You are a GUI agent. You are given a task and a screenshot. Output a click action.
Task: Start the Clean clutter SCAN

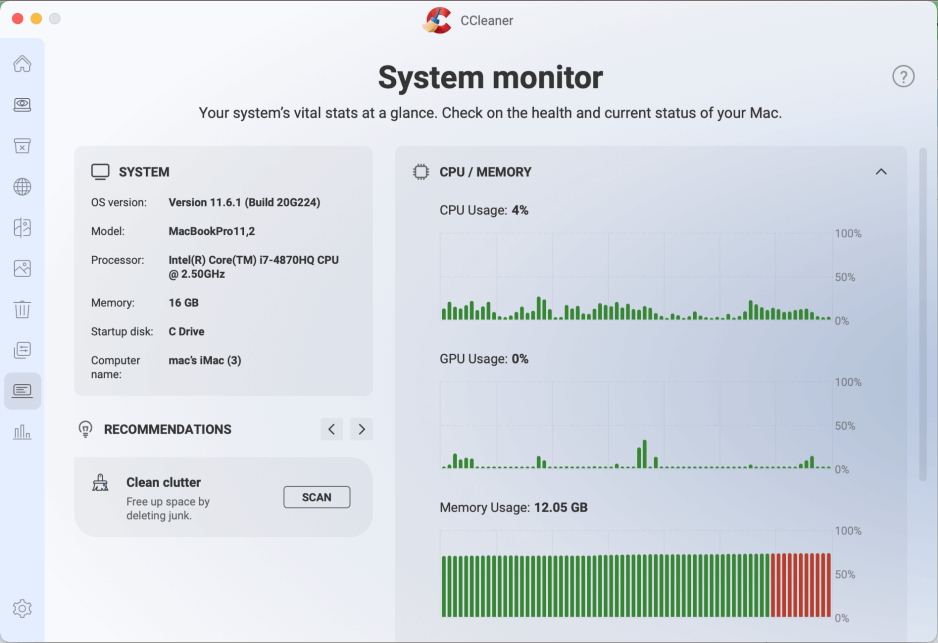pyautogui.click(x=316, y=497)
